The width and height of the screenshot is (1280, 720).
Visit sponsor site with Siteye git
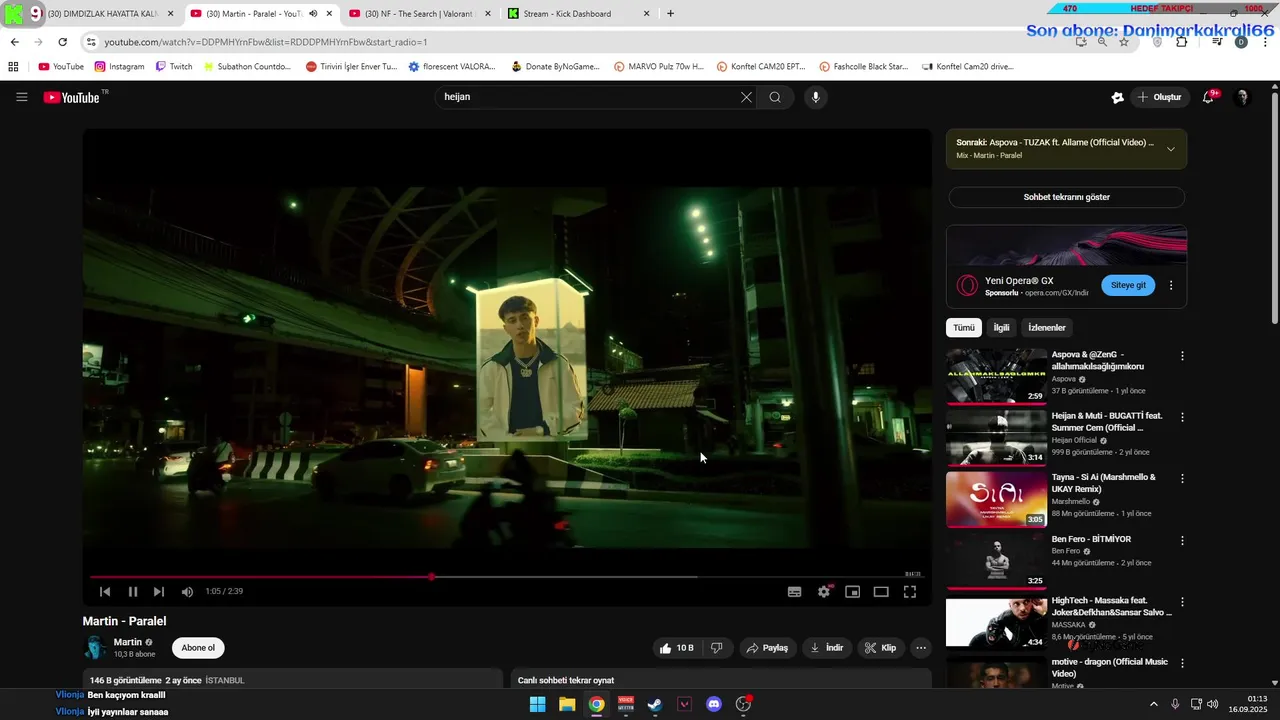1128,285
